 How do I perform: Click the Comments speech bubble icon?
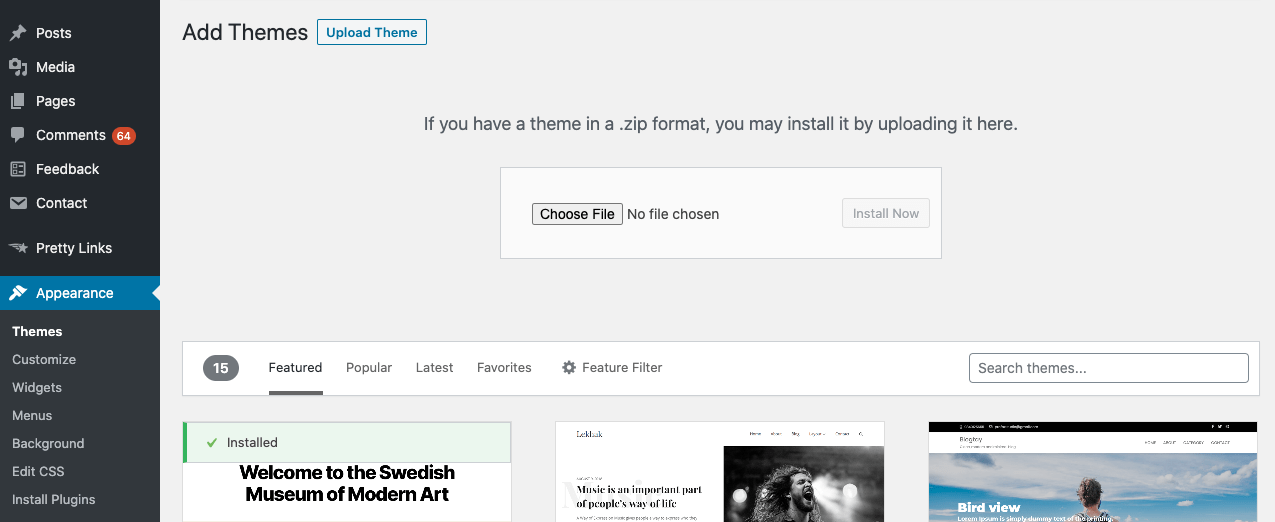18,135
